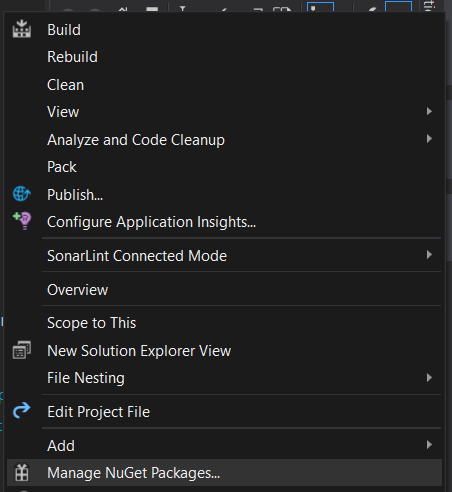
Task: Click the Build icon beside Build
Action: [22, 29]
